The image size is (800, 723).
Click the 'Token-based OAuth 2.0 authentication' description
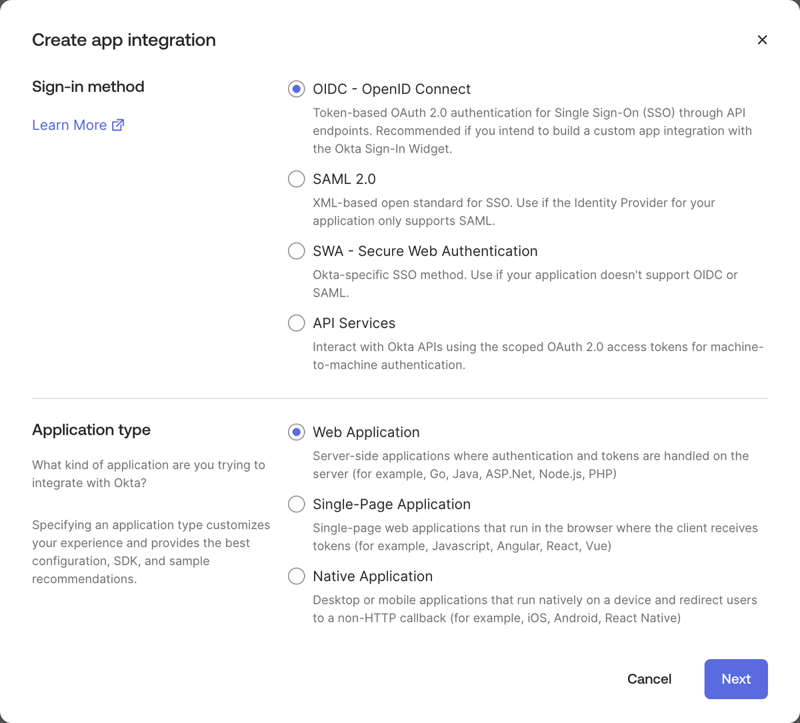click(x=532, y=131)
